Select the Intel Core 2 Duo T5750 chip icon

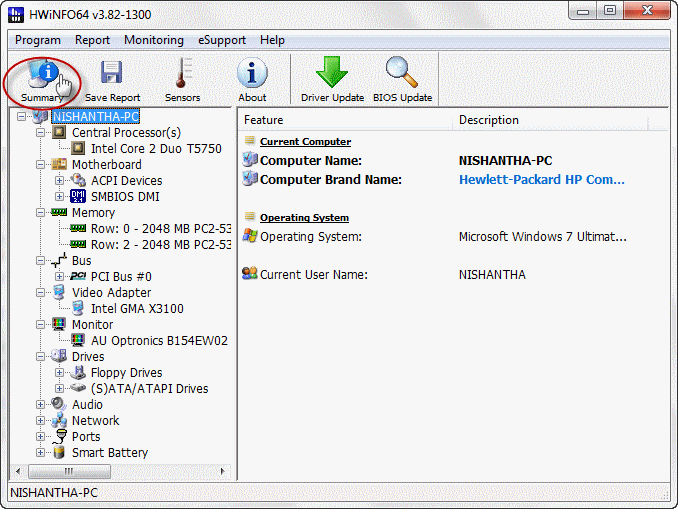click(78, 148)
